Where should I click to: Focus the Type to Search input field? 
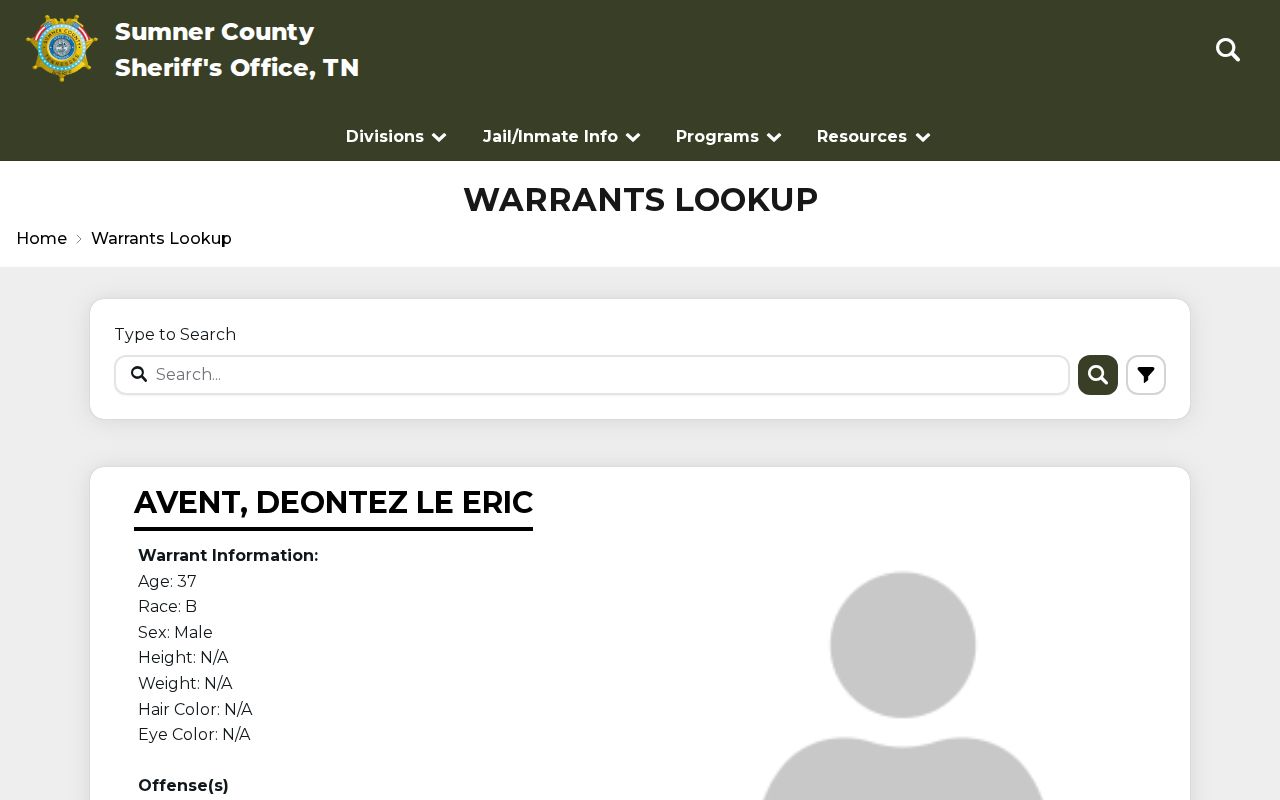[592, 375]
